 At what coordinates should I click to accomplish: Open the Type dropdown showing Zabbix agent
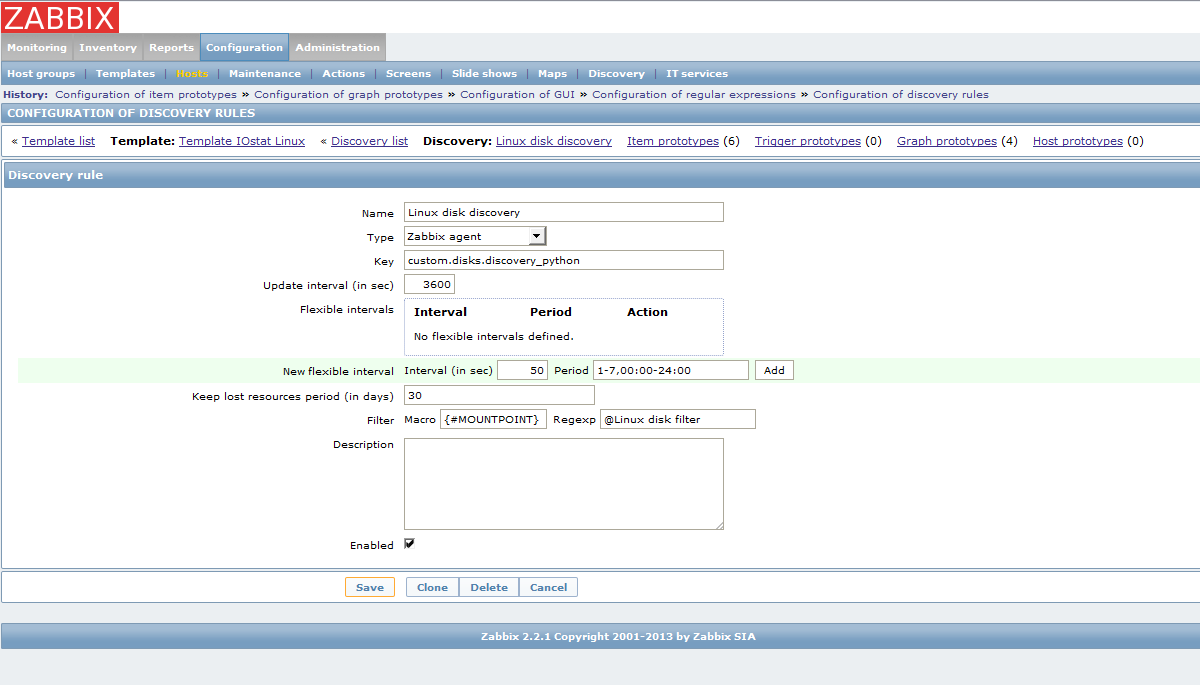pyautogui.click(x=475, y=236)
